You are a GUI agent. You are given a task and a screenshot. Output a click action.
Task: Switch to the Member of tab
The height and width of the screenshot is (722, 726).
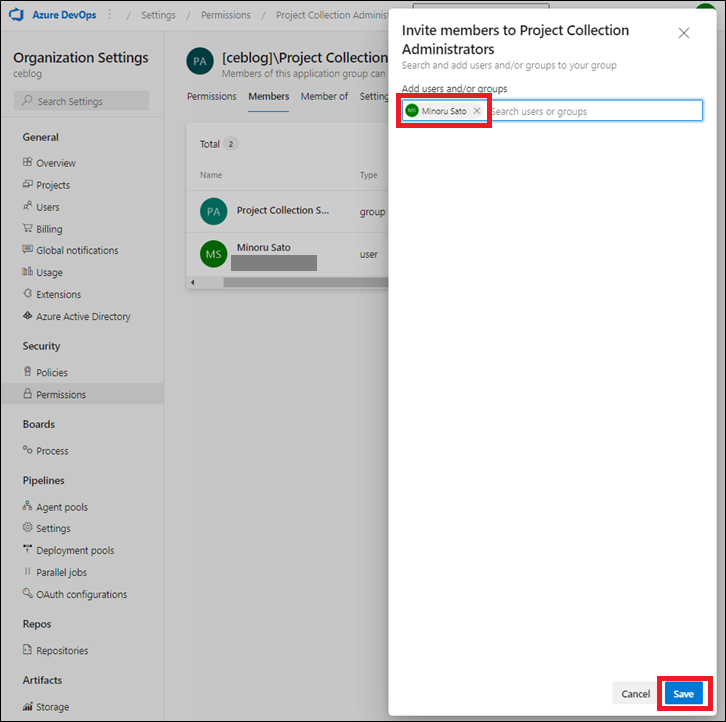pyautogui.click(x=324, y=96)
